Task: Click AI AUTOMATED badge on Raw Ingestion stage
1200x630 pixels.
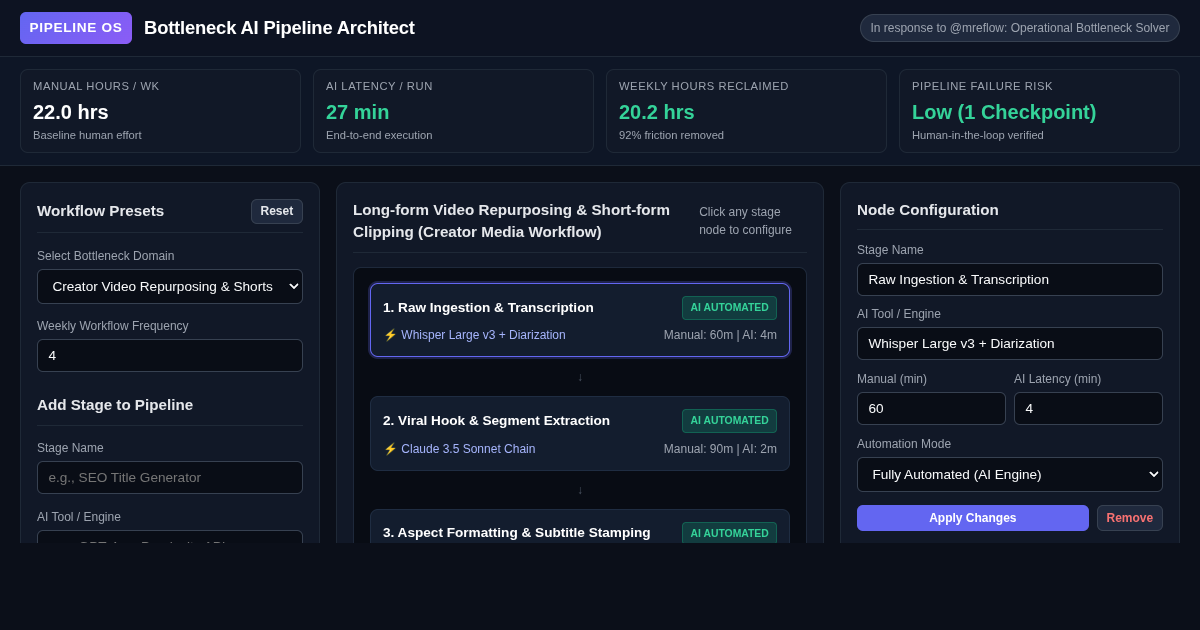Action: pyautogui.click(x=729, y=308)
